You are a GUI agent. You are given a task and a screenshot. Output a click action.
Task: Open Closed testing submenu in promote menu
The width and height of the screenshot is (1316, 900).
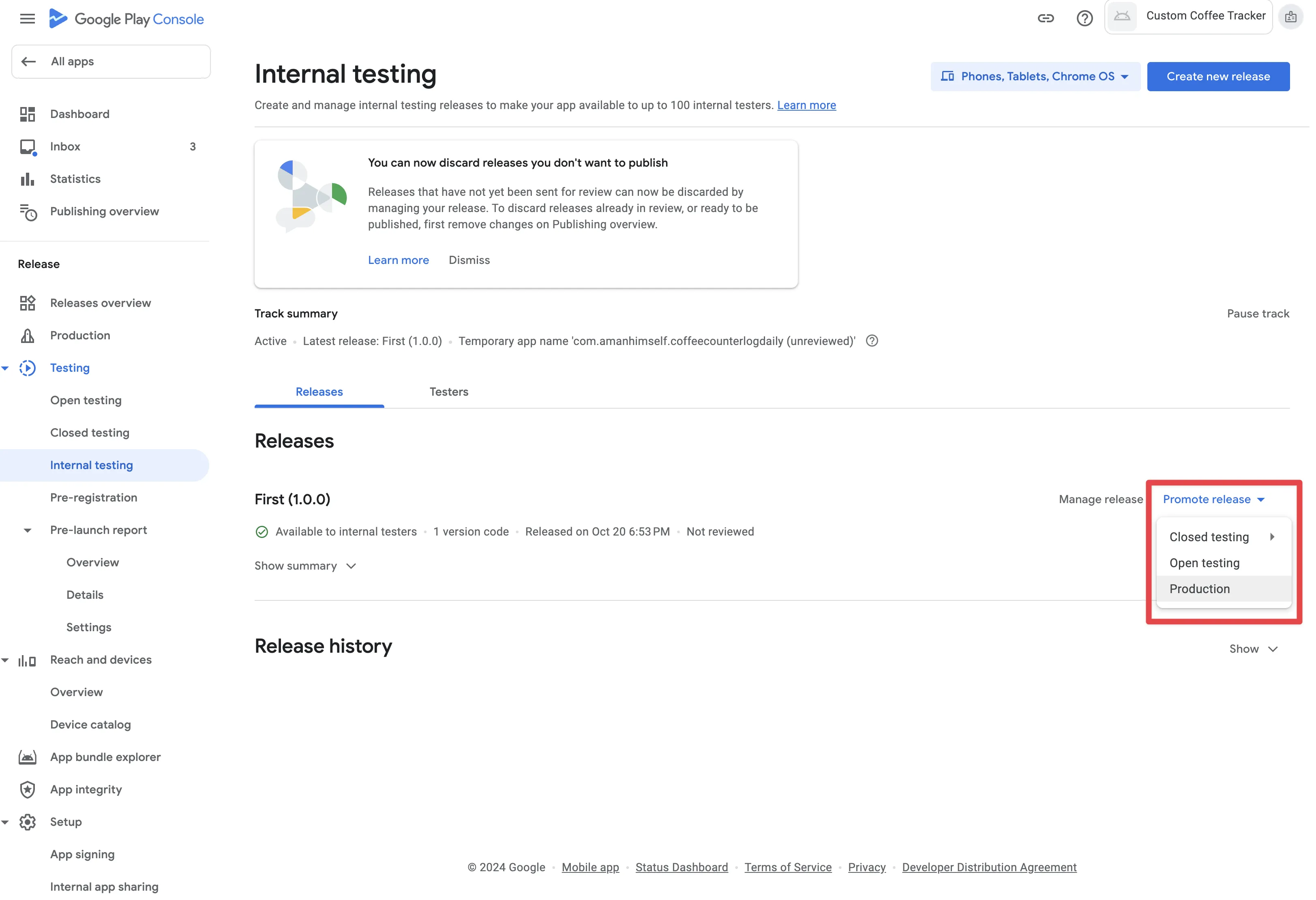point(1223,537)
